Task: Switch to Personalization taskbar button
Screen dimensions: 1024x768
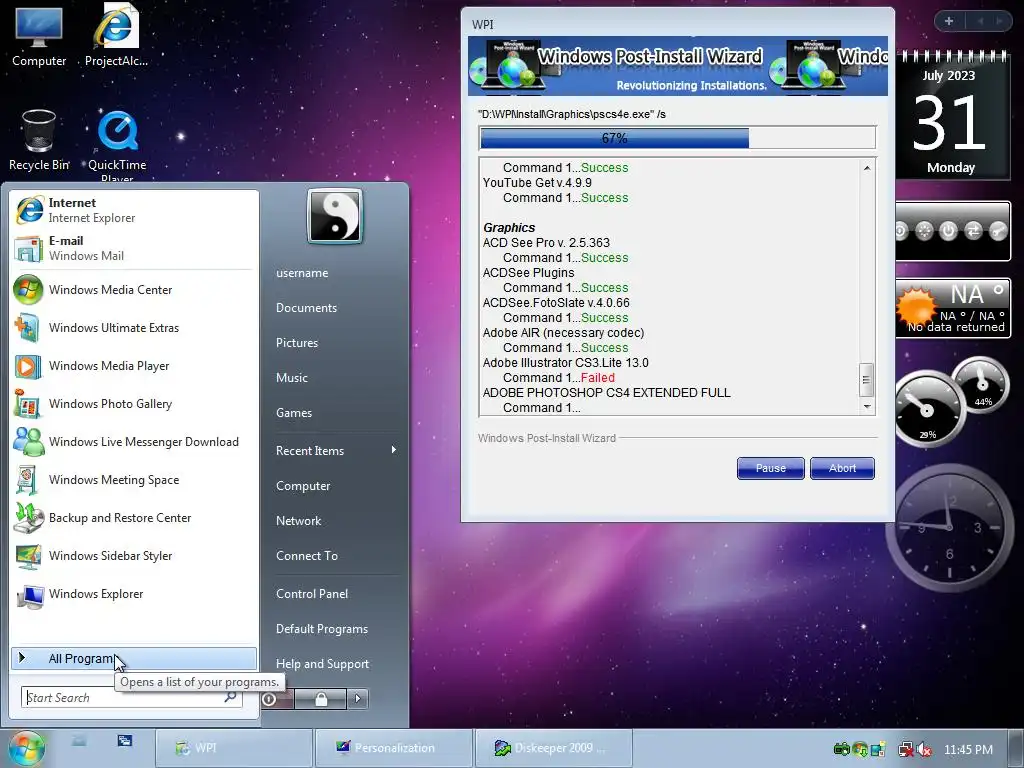Action: point(394,748)
